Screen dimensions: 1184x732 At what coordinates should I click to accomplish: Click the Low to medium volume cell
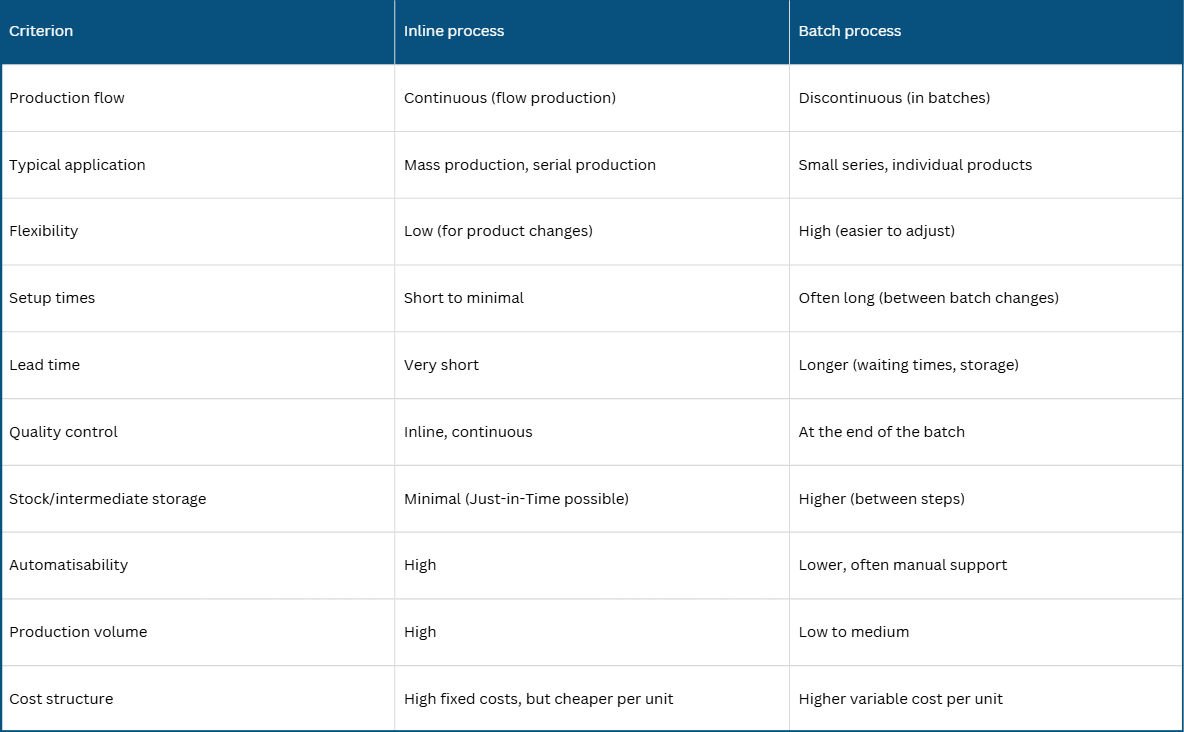pyautogui.click(x=986, y=632)
